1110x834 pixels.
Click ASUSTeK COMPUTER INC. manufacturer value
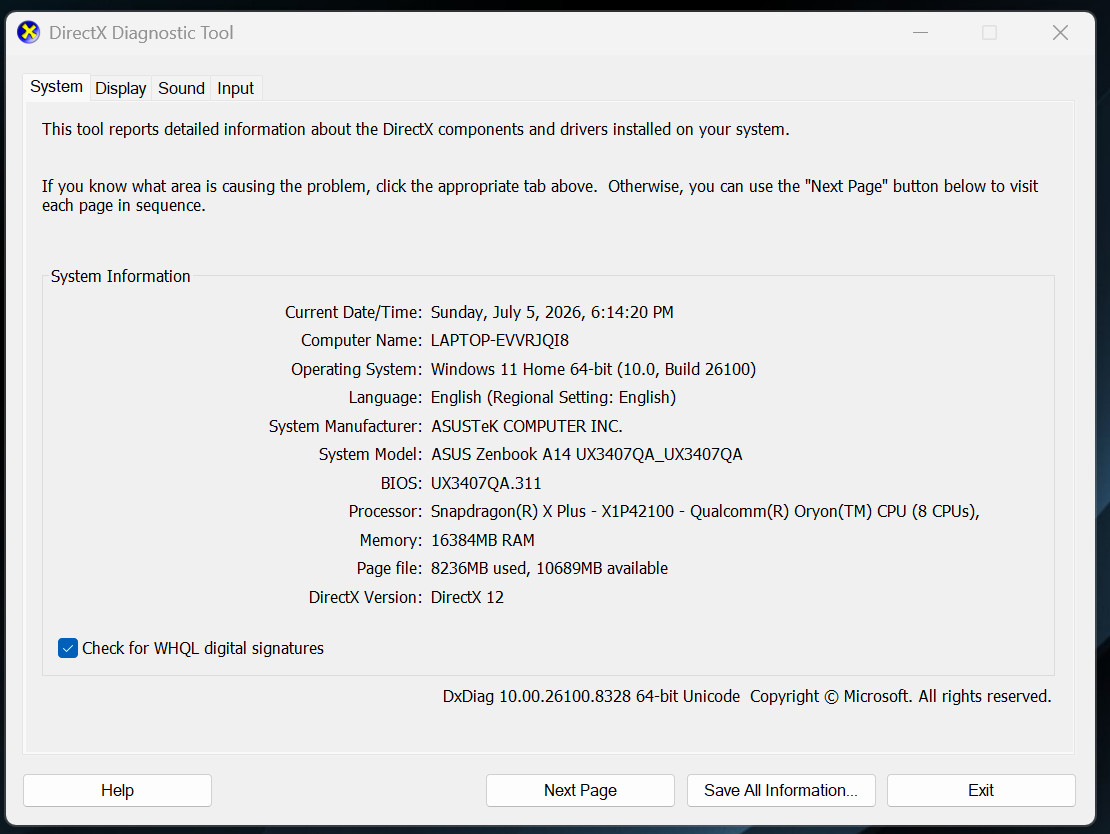[527, 426]
